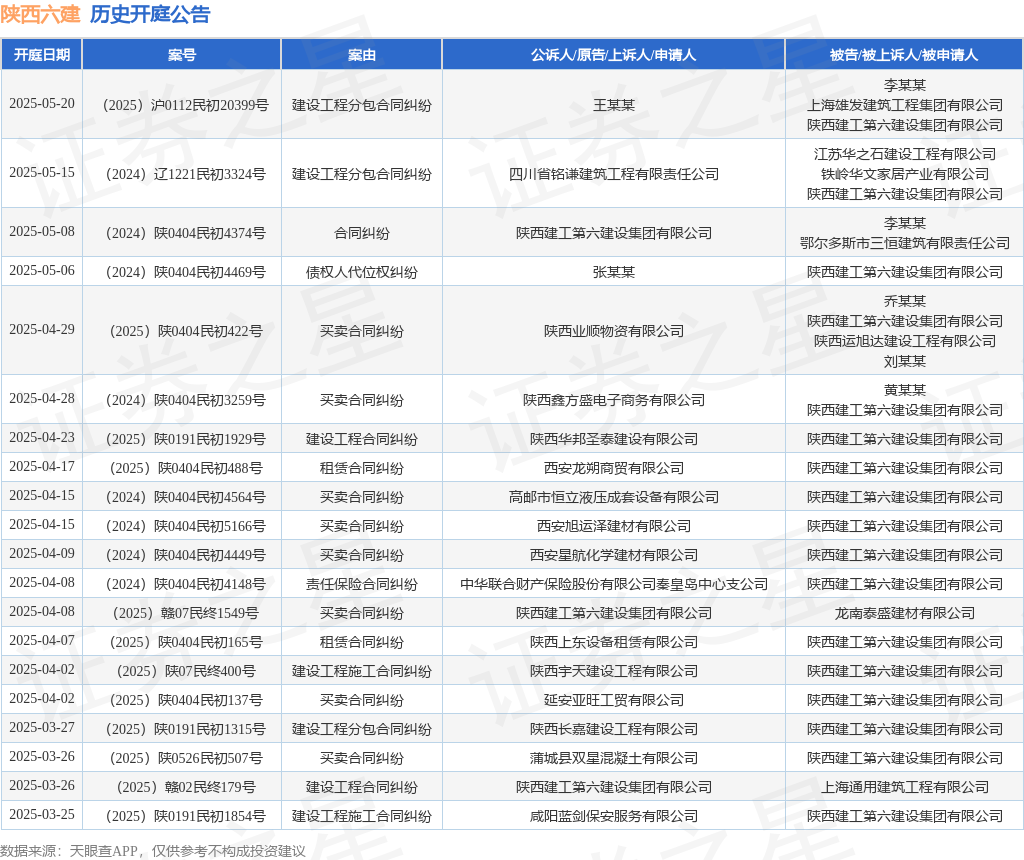Image resolution: width=1024 pixels, height=860 pixels.
Task: Click defendant 乔某某
Action: [904, 301]
